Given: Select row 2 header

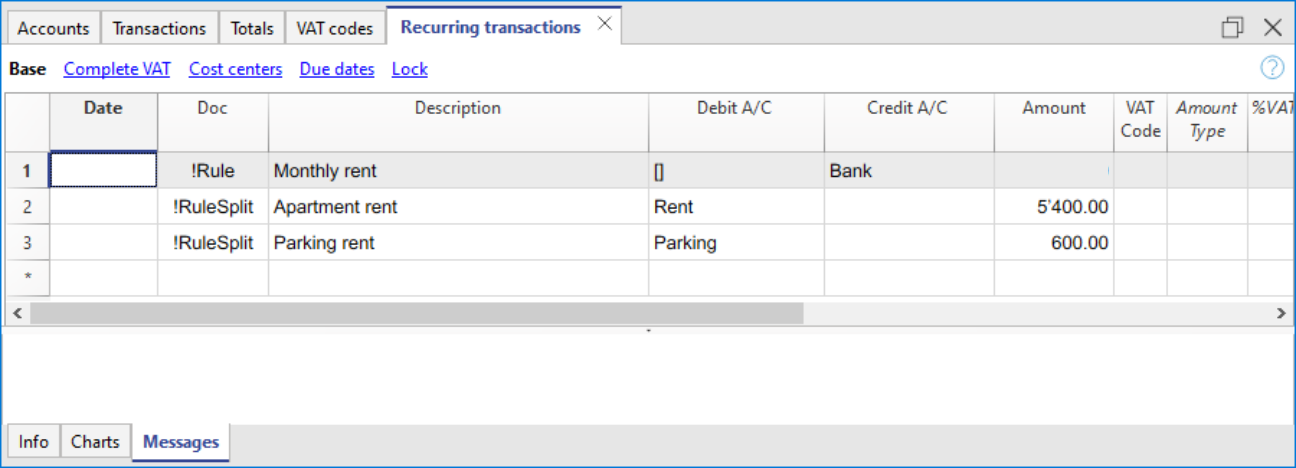Looking at the screenshot, I should (x=28, y=207).
